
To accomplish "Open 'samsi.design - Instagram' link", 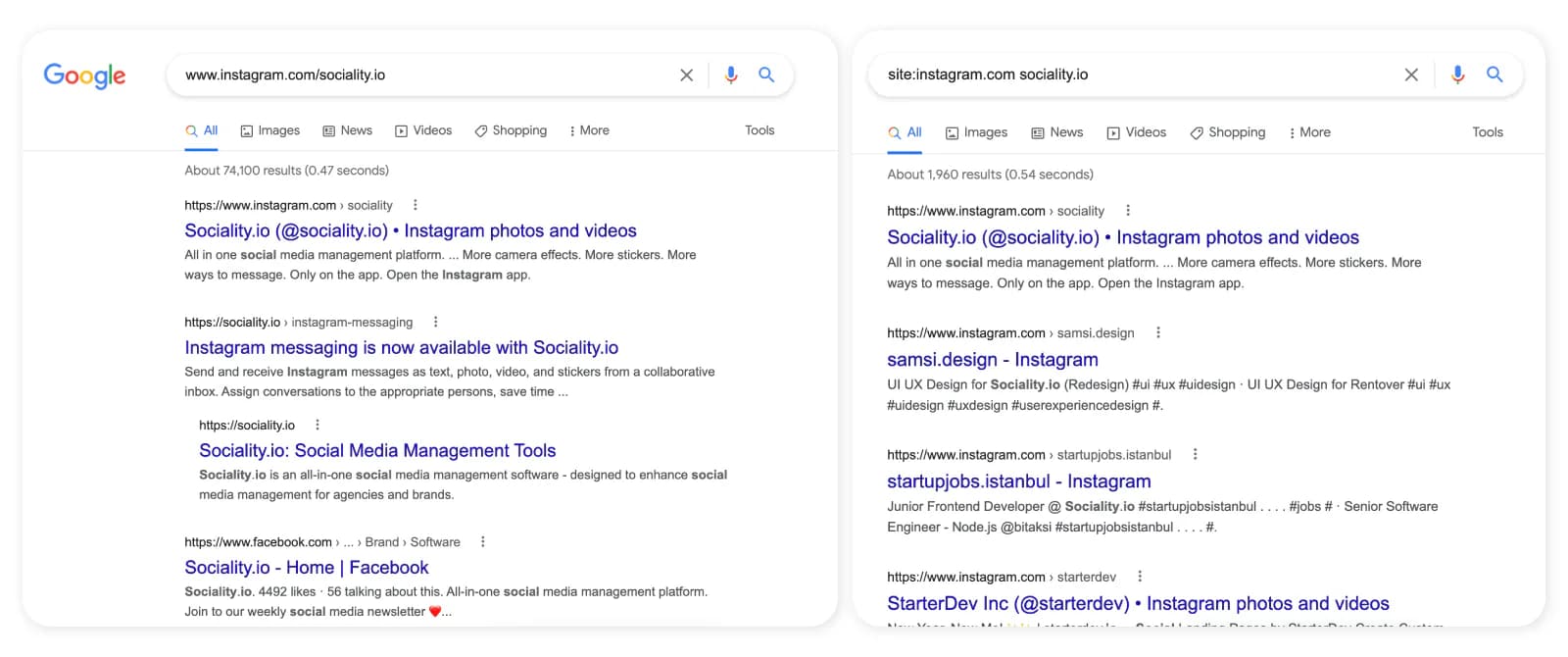I will [x=993, y=360].
